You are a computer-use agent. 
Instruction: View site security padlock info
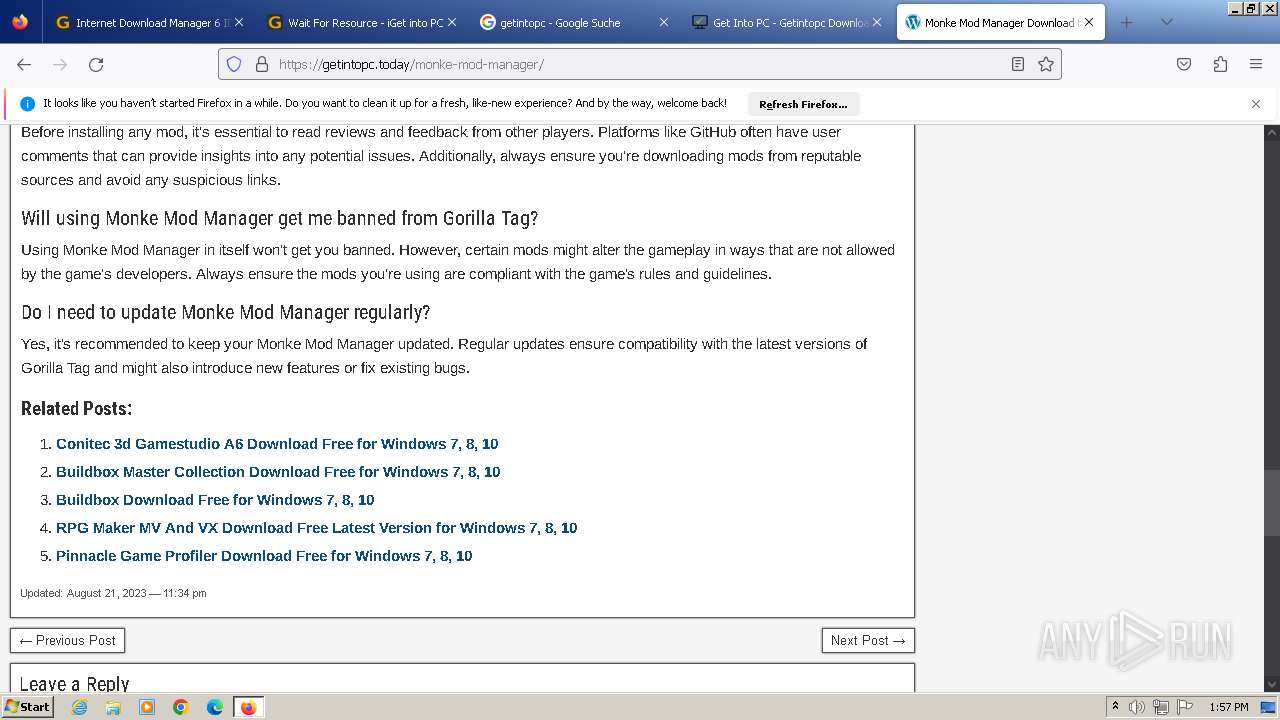(x=262, y=64)
